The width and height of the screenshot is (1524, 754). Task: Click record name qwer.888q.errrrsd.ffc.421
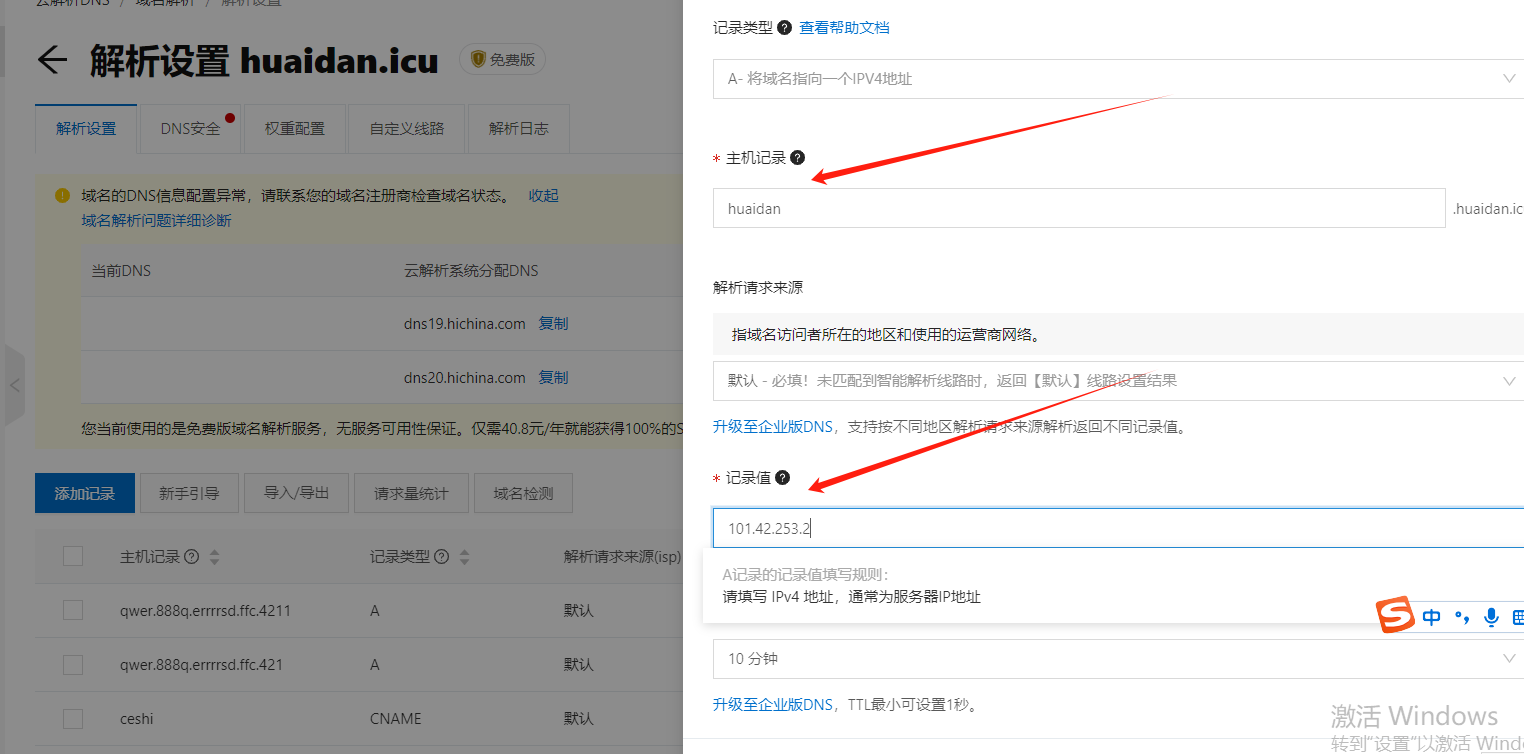pyautogui.click(x=201, y=664)
